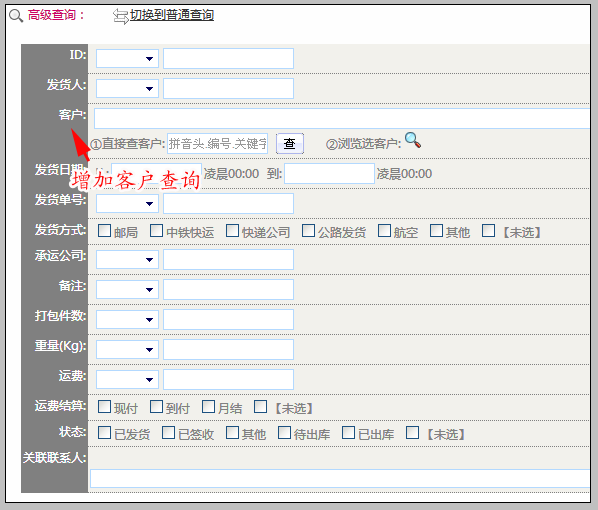Screen dimensions: 598x510
Task: Tick the 月结 settlement checkbox
Action: point(208,407)
